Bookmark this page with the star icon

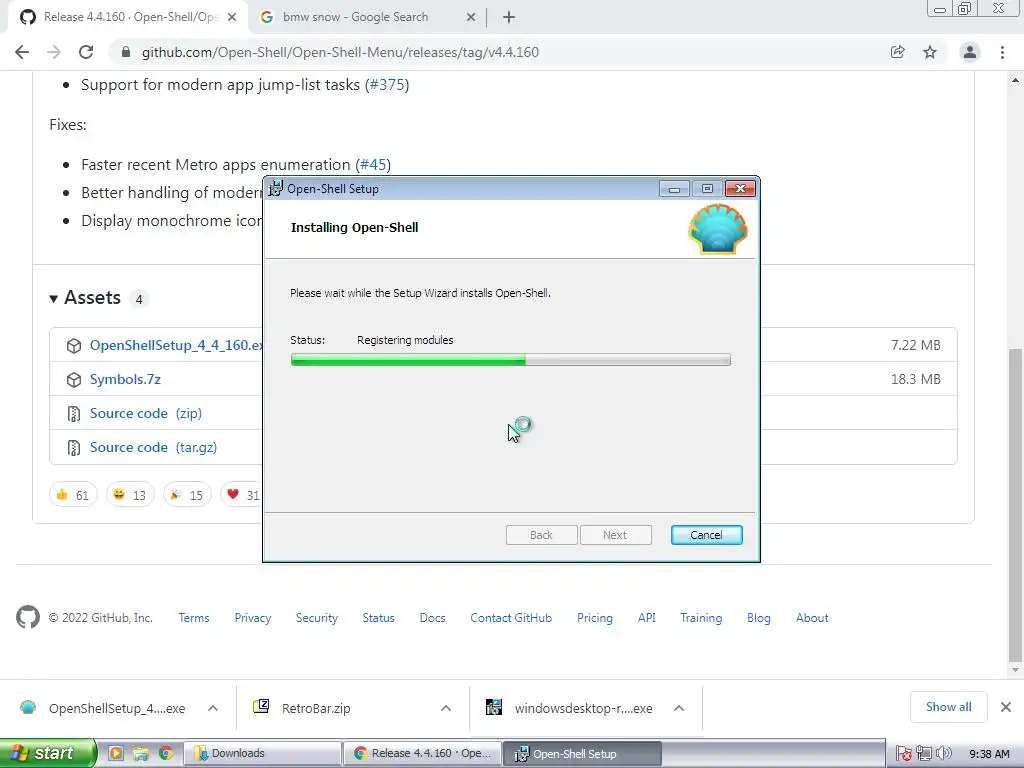coord(930,52)
